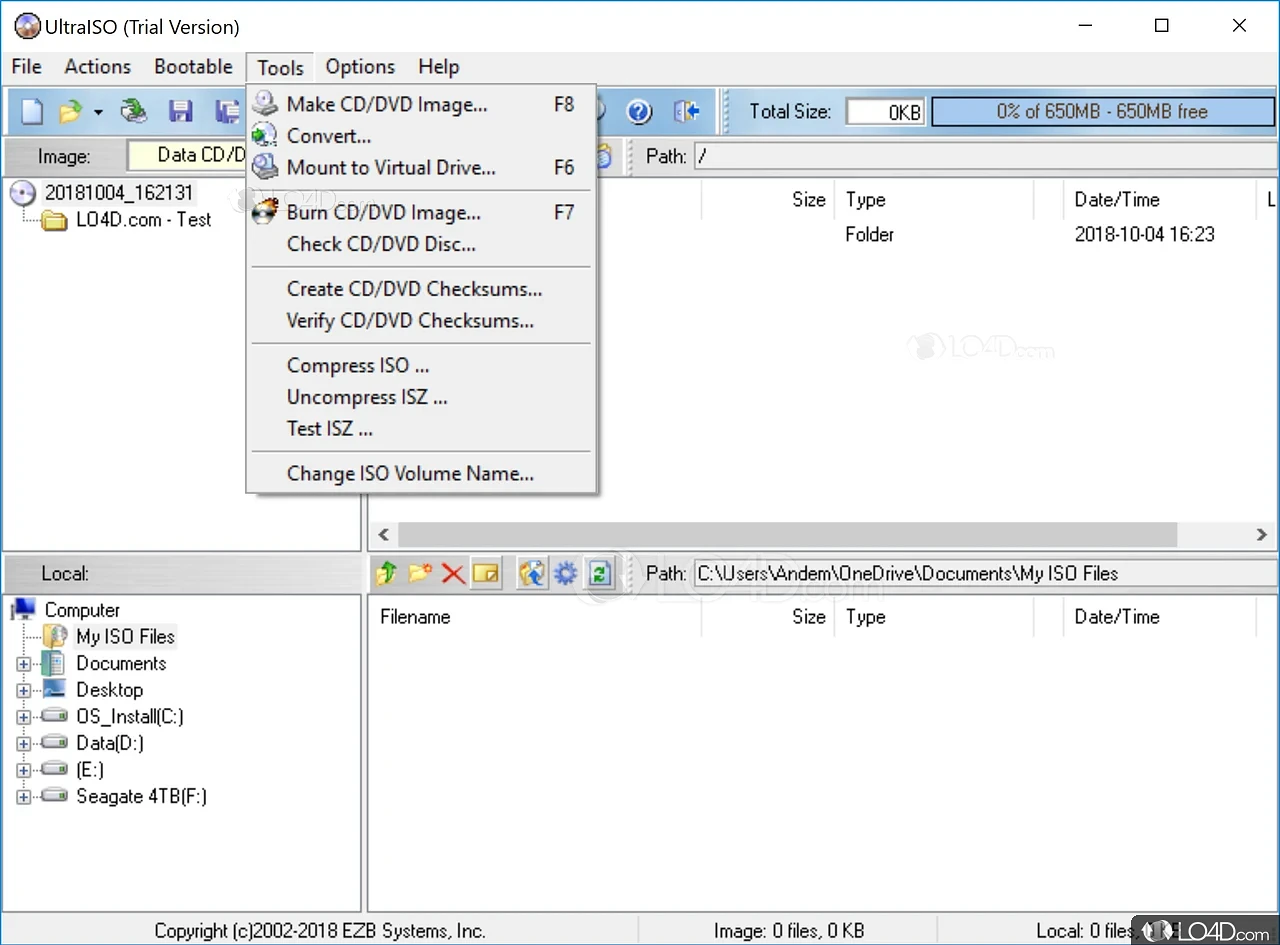The image size is (1280, 945).
Task: Expand the OS_Install(C:) drive node
Action: [x=24, y=717]
